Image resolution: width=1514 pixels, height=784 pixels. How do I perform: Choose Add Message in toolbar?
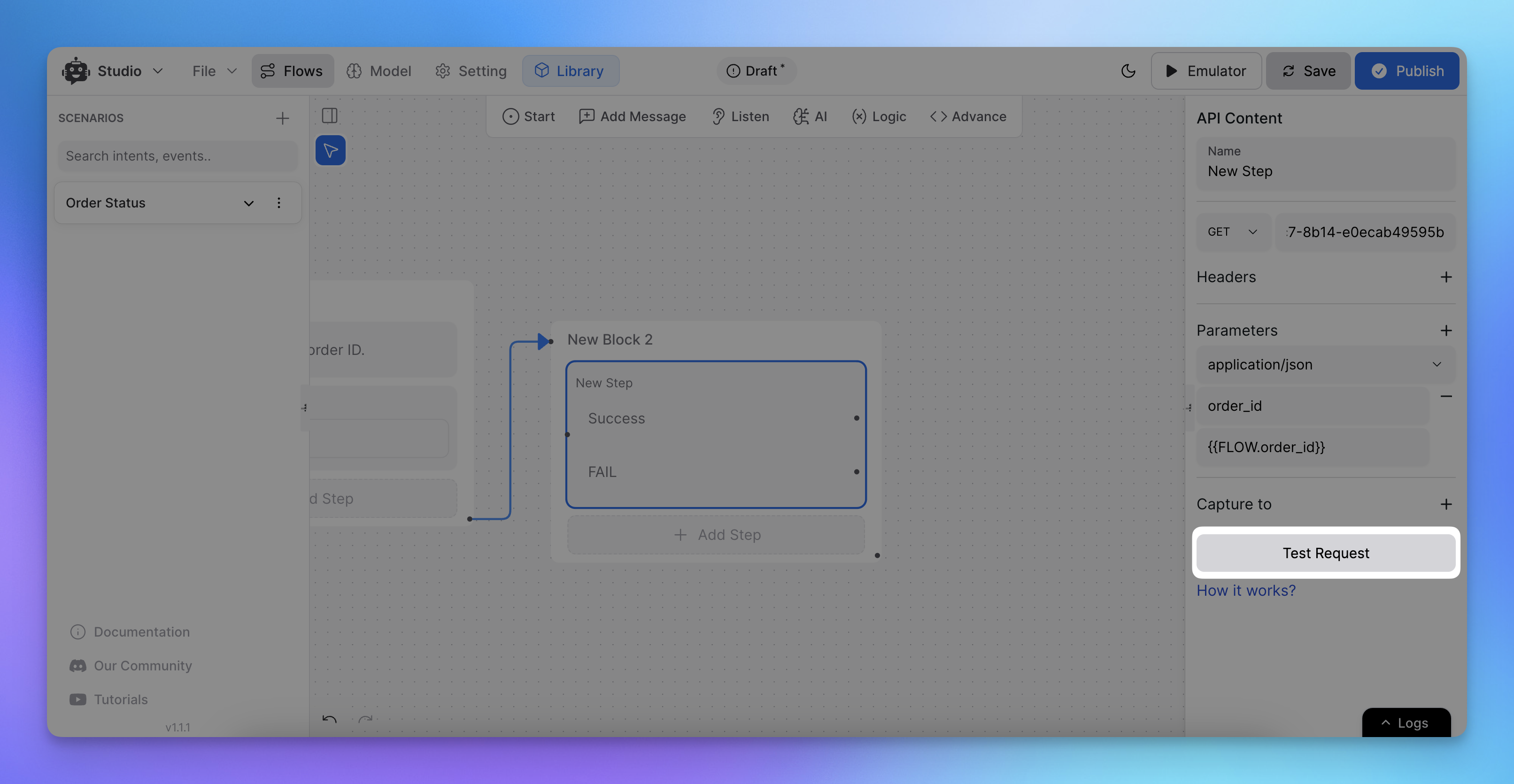633,116
